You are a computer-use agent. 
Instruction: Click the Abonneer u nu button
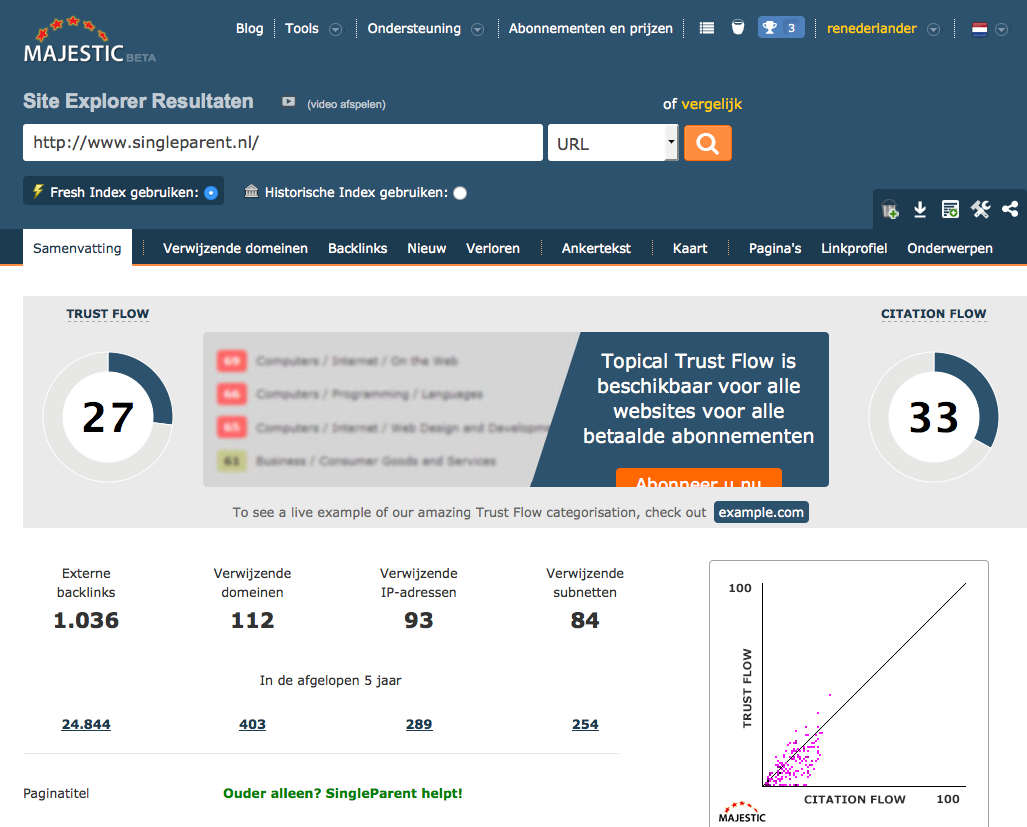[x=699, y=478]
